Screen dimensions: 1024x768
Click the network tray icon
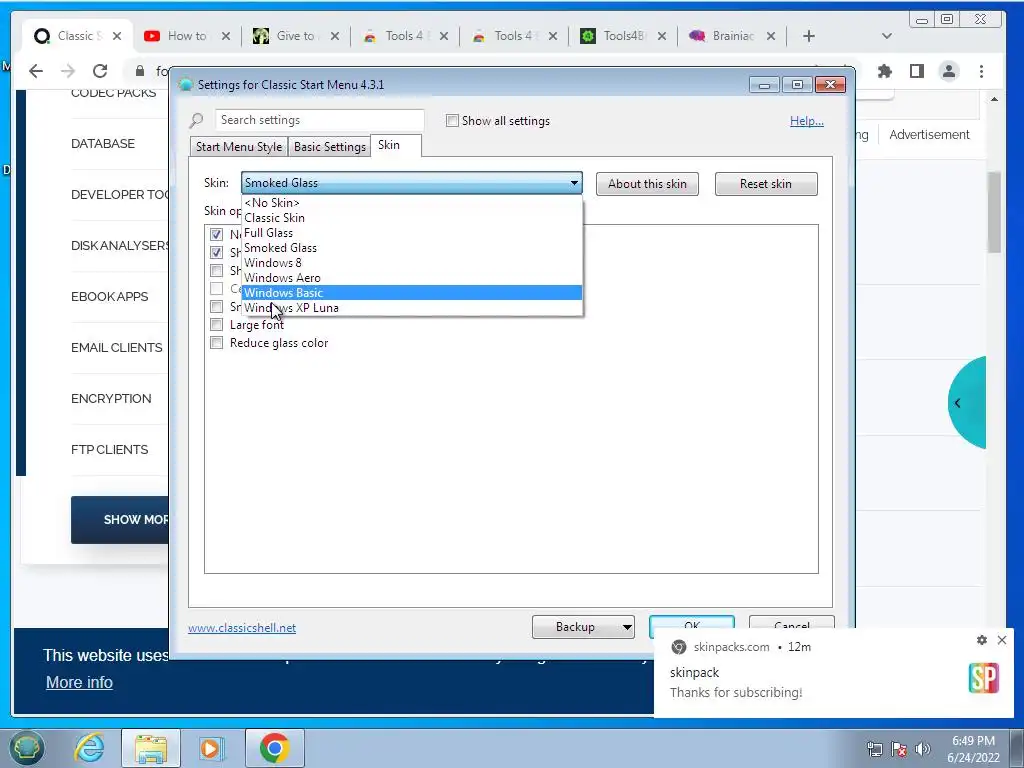pyautogui.click(x=874, y=749)
